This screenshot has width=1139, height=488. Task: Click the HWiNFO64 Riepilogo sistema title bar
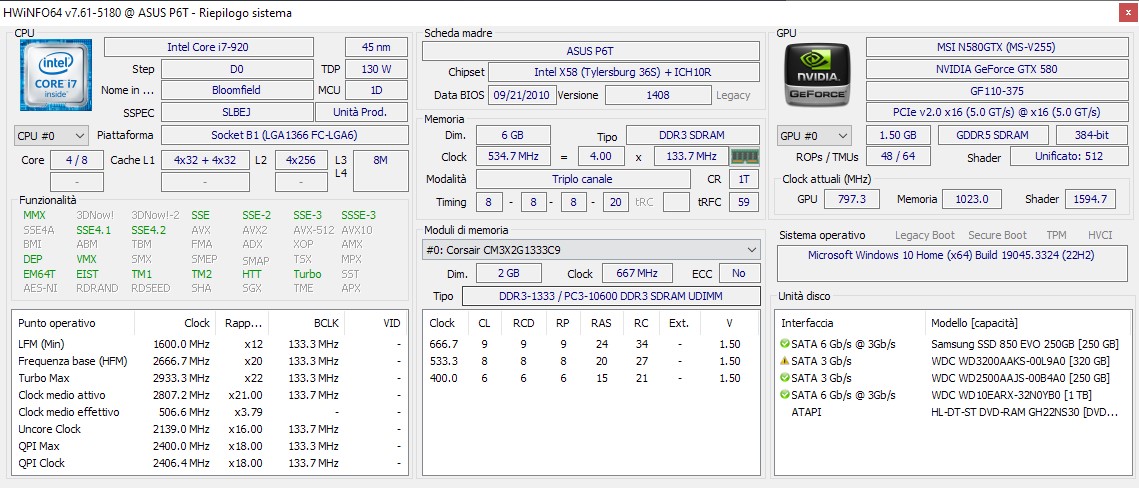pyautogui.click(x=570, y=12)
